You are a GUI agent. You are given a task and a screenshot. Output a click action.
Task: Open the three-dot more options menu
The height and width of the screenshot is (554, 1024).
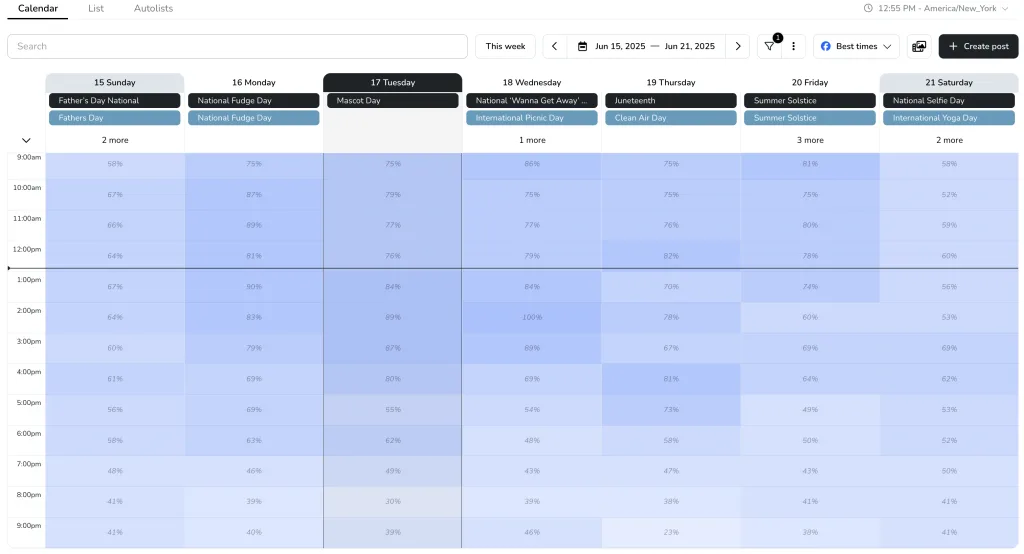pyautogui.click(x=793, y=46)
